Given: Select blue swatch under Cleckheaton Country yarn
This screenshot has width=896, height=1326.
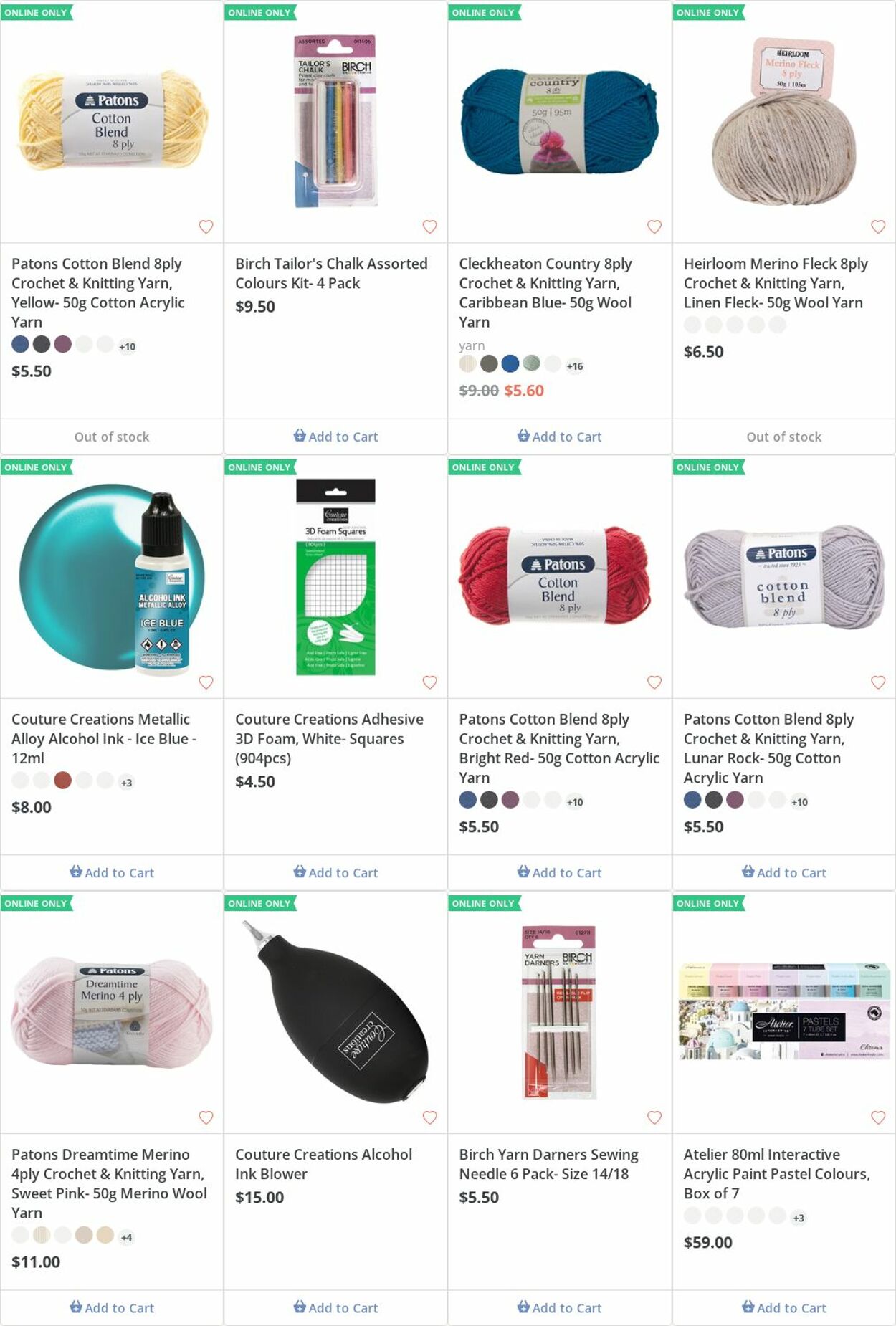Looking at the screenshot, I should pos(510,363).
